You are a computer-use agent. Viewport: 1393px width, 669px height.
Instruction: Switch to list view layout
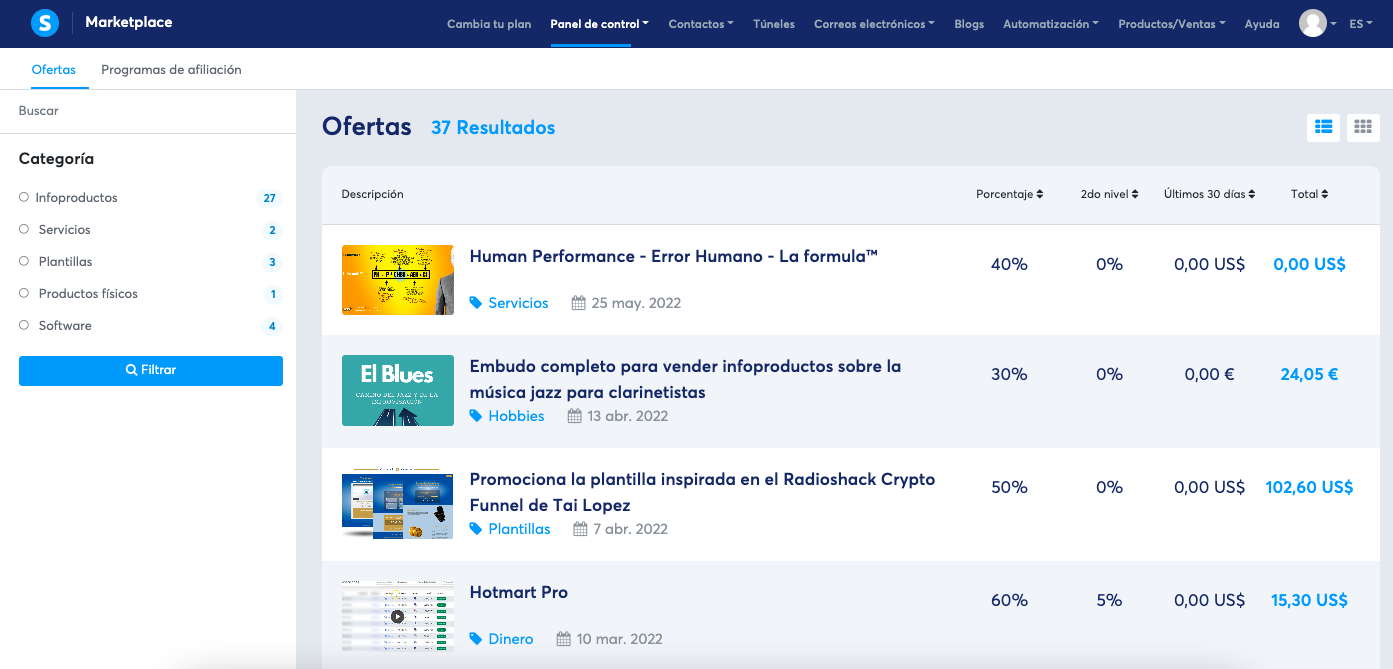pyautogui.click(x=1323, y=127)
